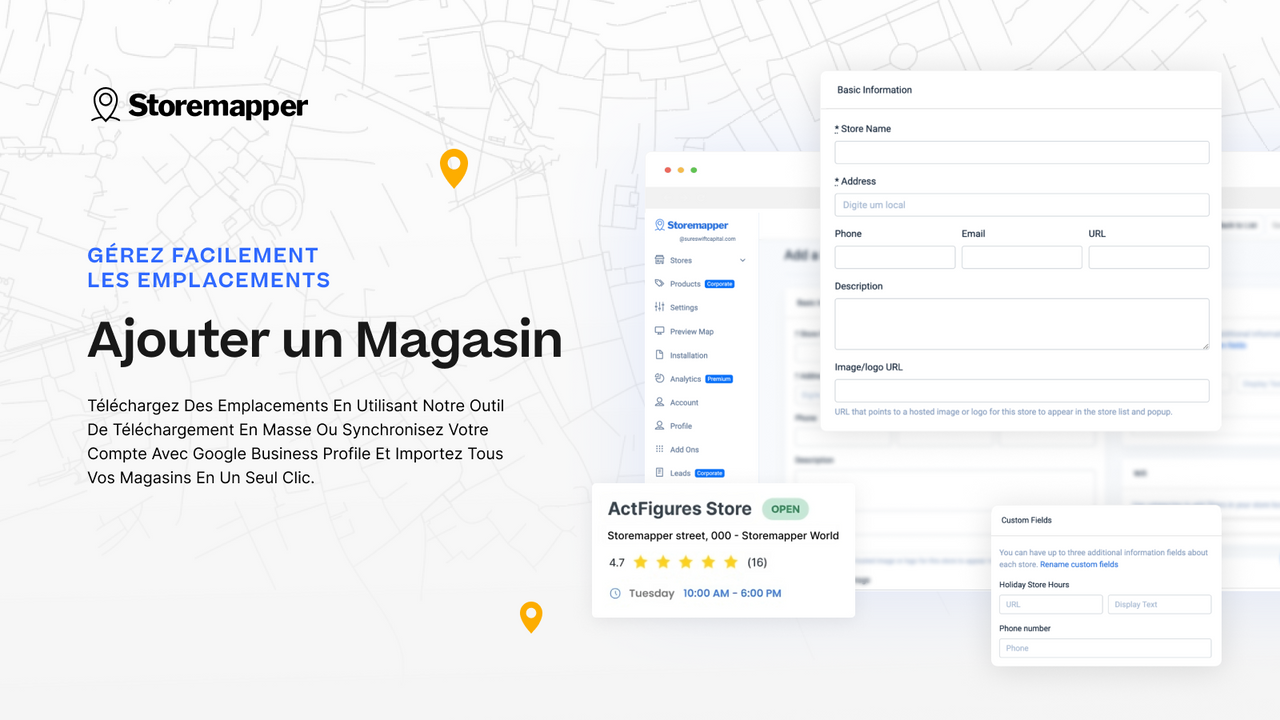The height and width of the screenshot is (720, 1280).
Task: Click the @sureswiftcapital.com account text
Action: 707,239
